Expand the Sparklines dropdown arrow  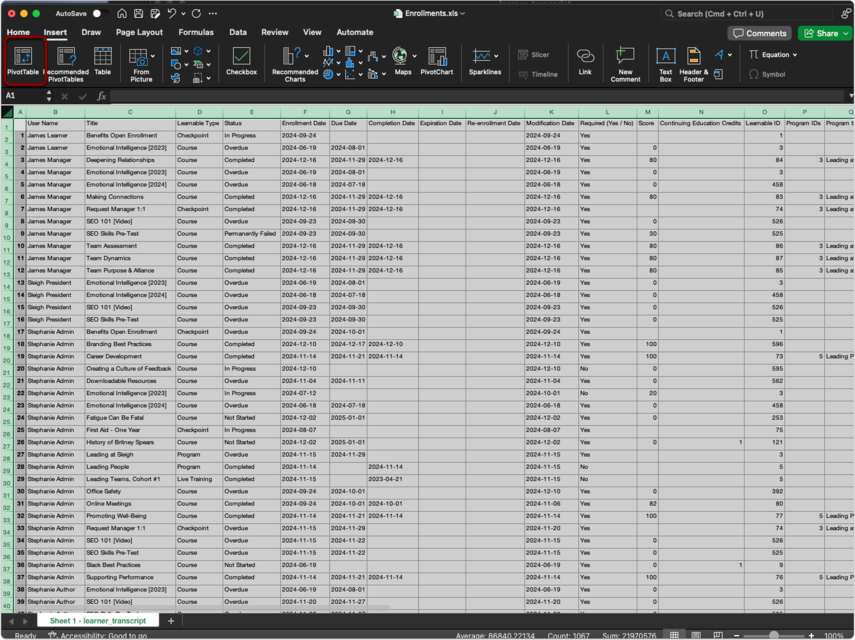coord(496,56)
